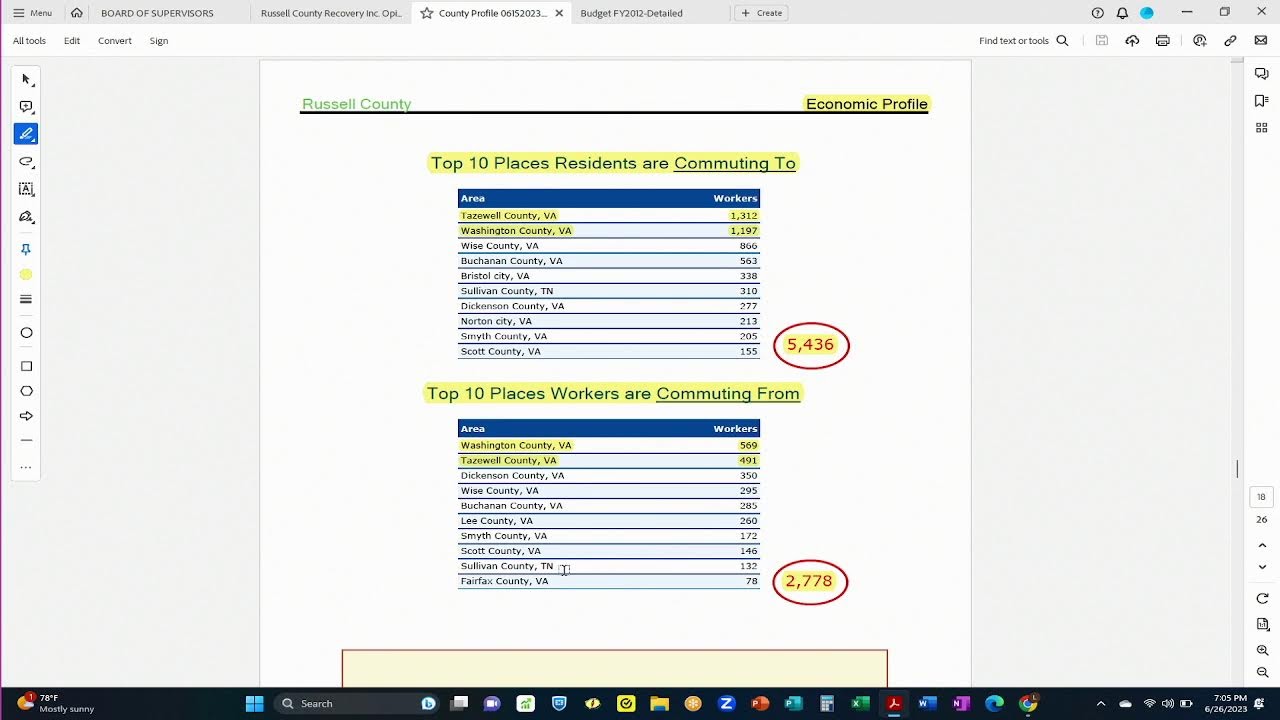Select the arrow selection tool

point(26,79)
